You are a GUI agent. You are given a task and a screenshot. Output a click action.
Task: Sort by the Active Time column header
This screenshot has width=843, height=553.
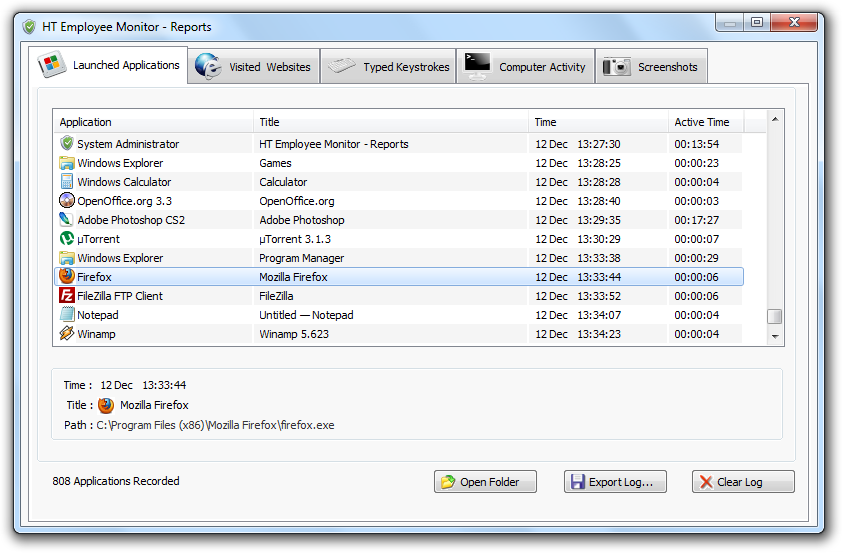click(706, 122)
